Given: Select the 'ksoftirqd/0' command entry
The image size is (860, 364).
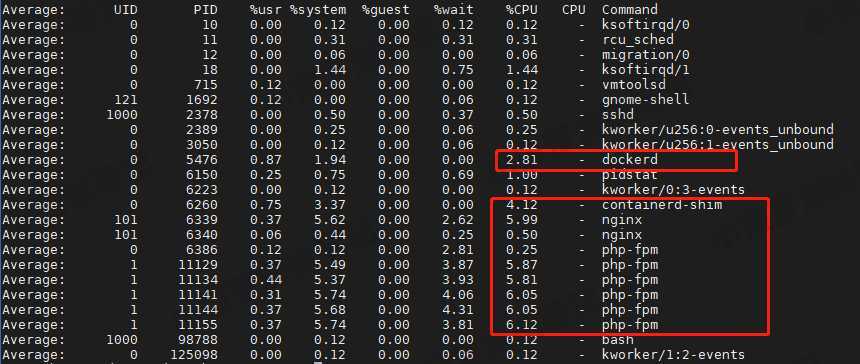Looking at the screenshot, I should (x=646, y=25).
